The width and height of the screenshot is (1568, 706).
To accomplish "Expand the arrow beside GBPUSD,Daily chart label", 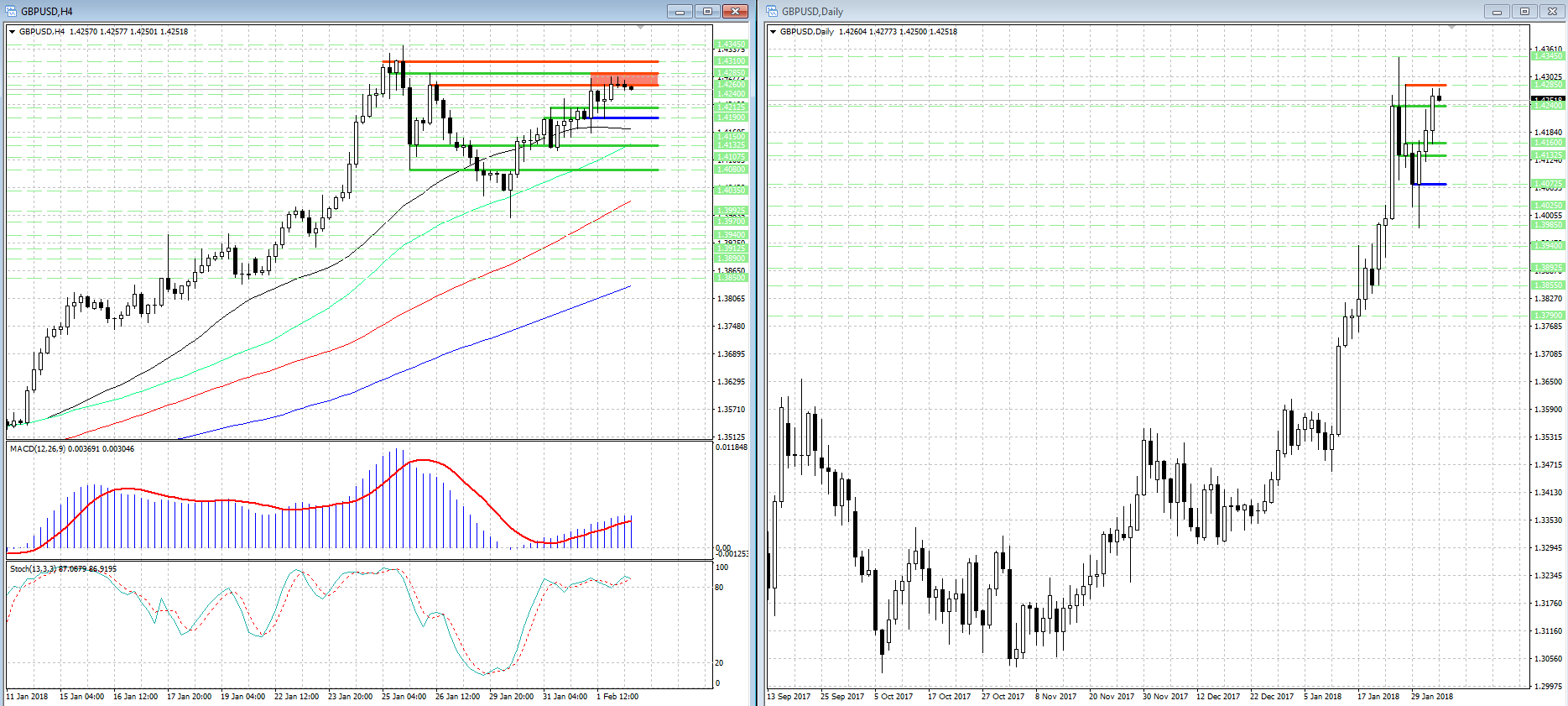I will tap(773, 32).
